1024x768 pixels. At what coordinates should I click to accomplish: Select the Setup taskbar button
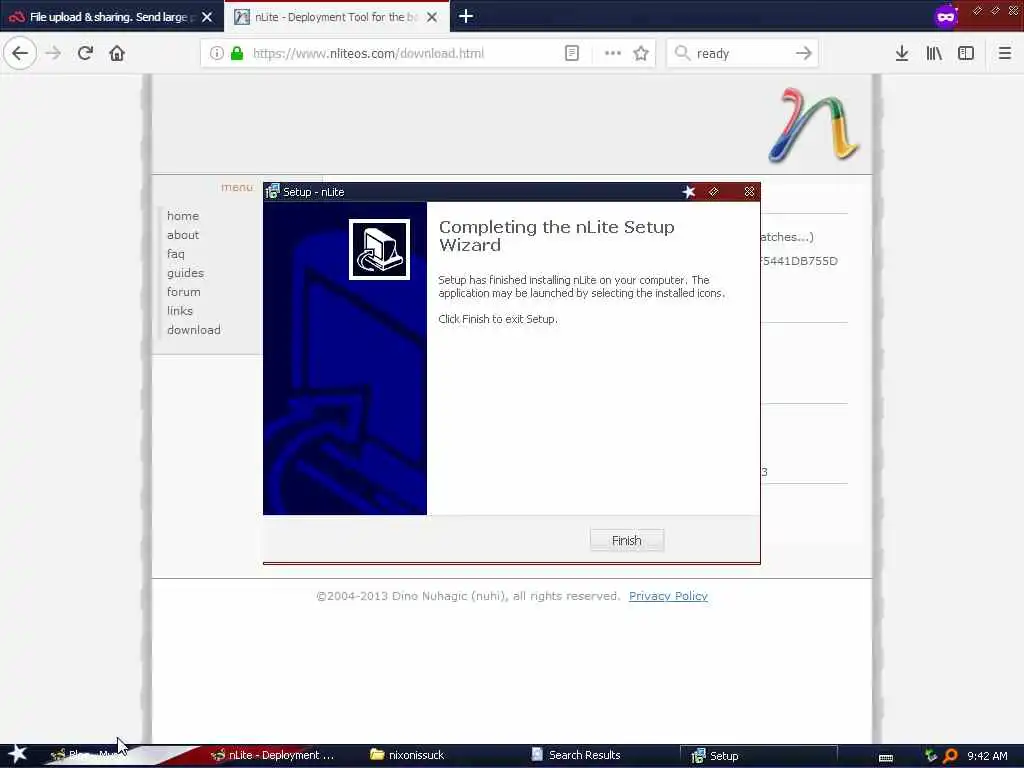pos(758,756)
